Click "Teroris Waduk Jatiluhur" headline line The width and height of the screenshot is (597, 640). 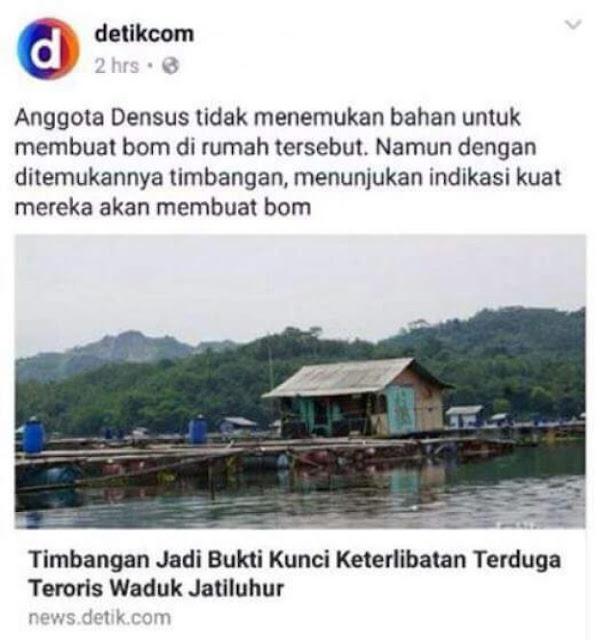pyautogui.click(x=156, y=588)
